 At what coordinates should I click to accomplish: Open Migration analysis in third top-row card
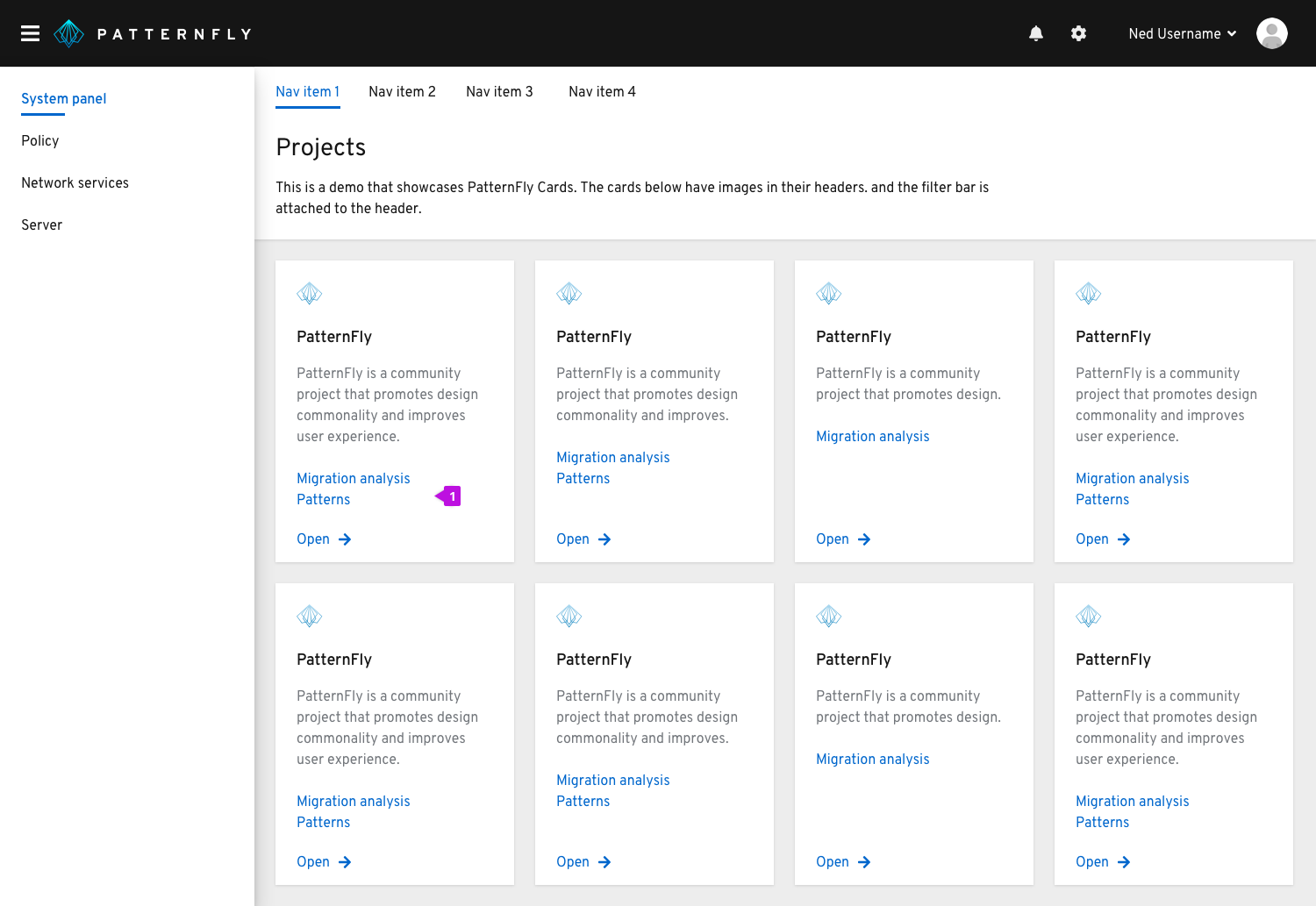tap(873, 436)
